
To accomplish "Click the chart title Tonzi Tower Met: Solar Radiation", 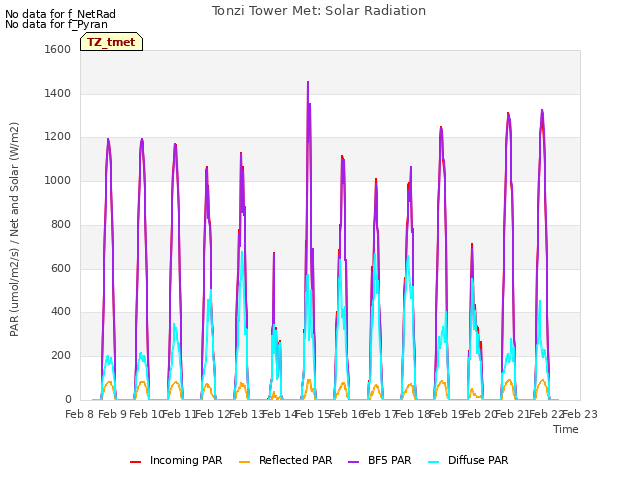I will coord(319,11).
